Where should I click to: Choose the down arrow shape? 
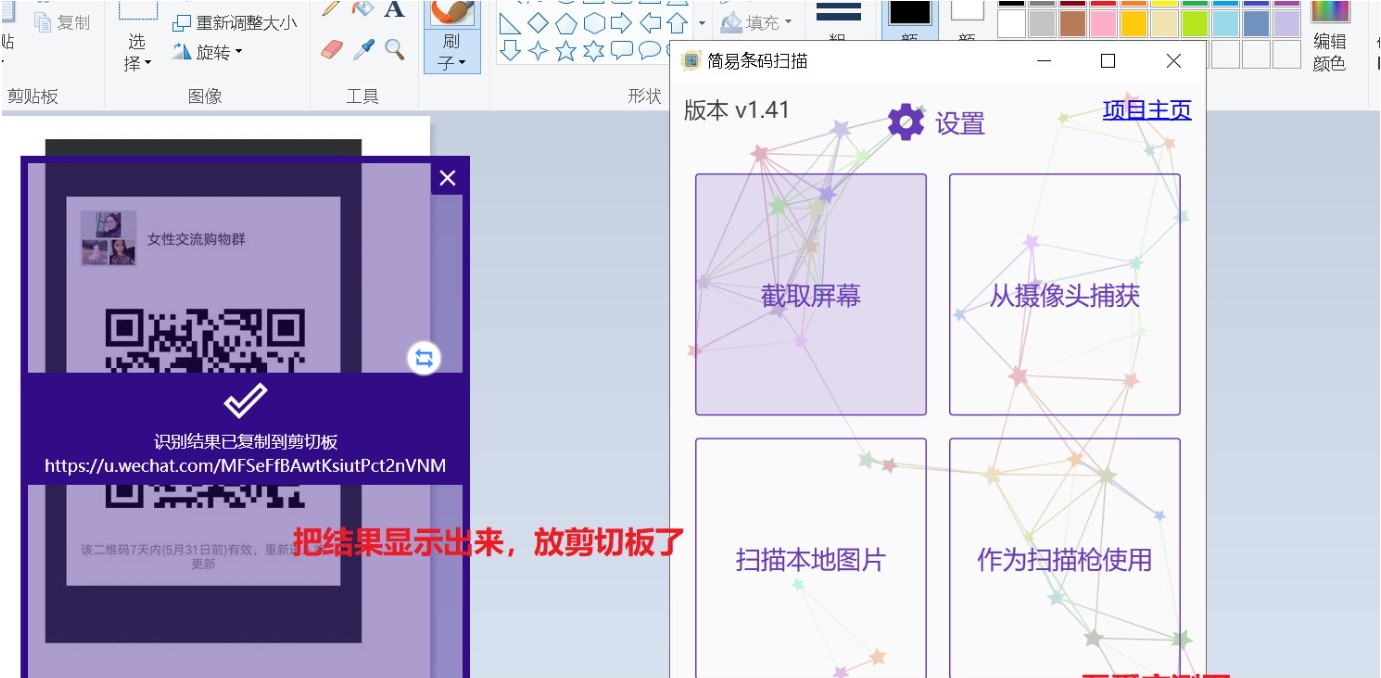tap(510, 50)
